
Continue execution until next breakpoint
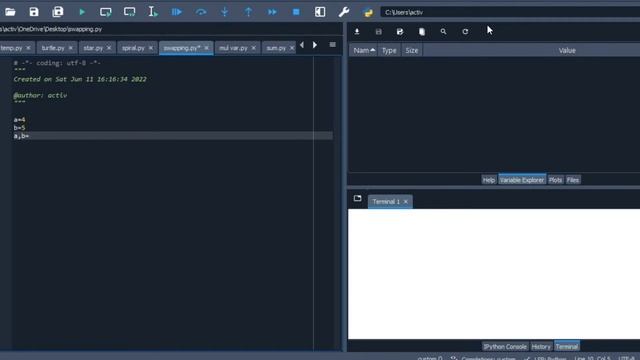click(x=272, y=12)
